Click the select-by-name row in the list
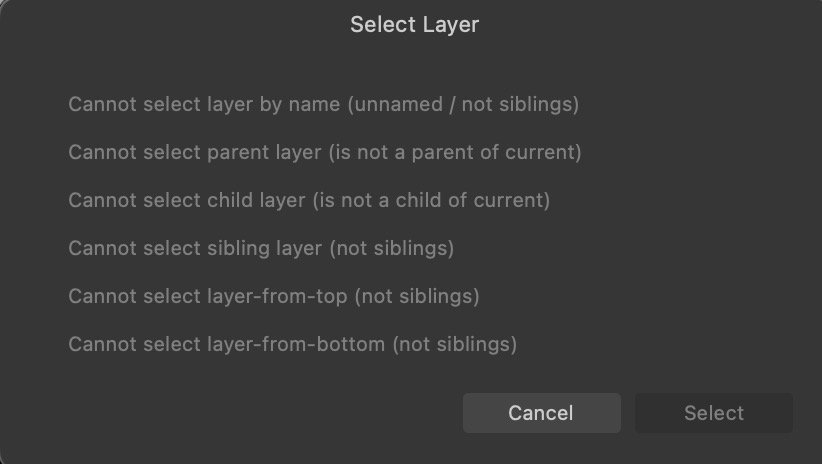822x464 pixels. coord(323,104)
